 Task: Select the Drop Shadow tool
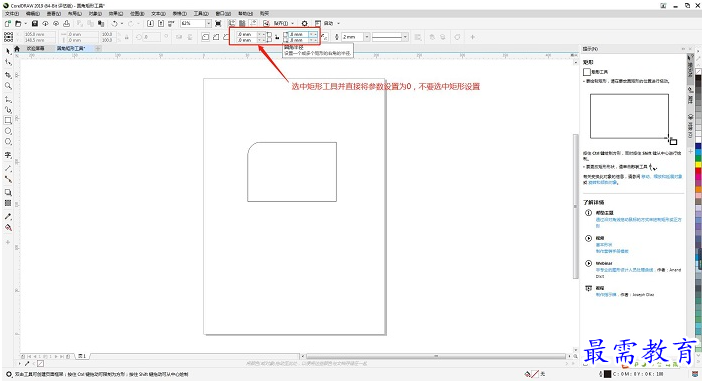(8, 192)
